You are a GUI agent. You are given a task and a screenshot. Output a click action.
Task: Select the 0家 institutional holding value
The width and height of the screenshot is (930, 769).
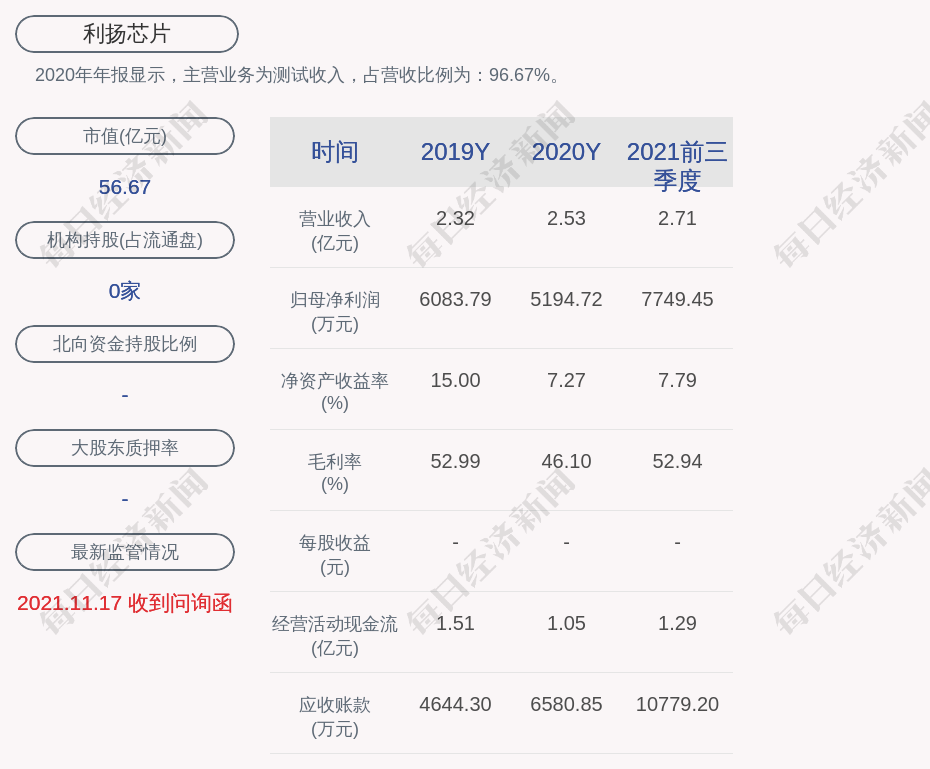pos(125,291)
